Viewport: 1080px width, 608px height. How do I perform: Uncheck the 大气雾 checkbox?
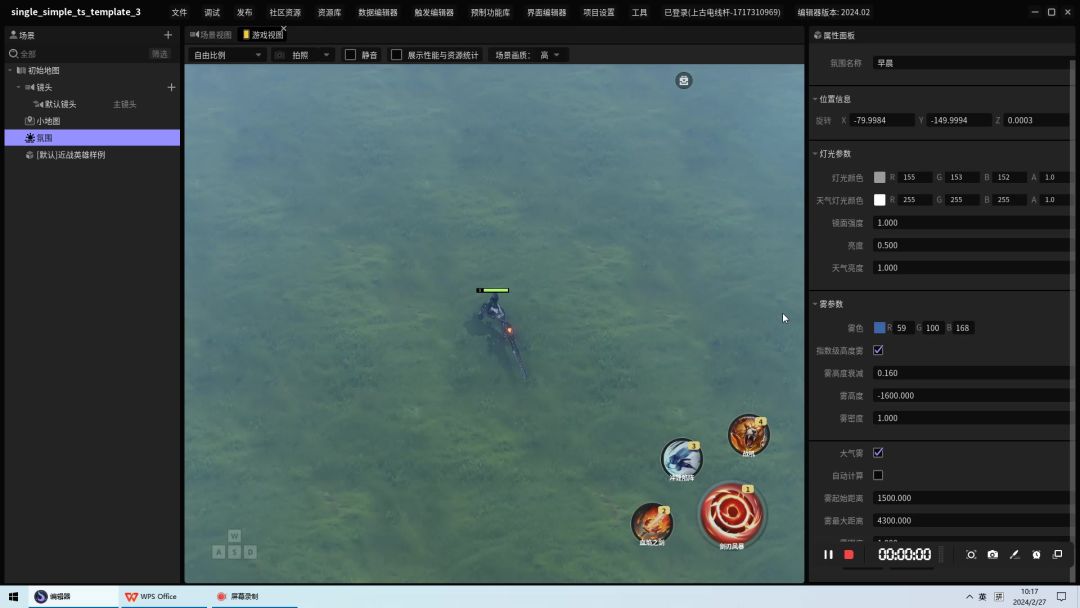878,453
